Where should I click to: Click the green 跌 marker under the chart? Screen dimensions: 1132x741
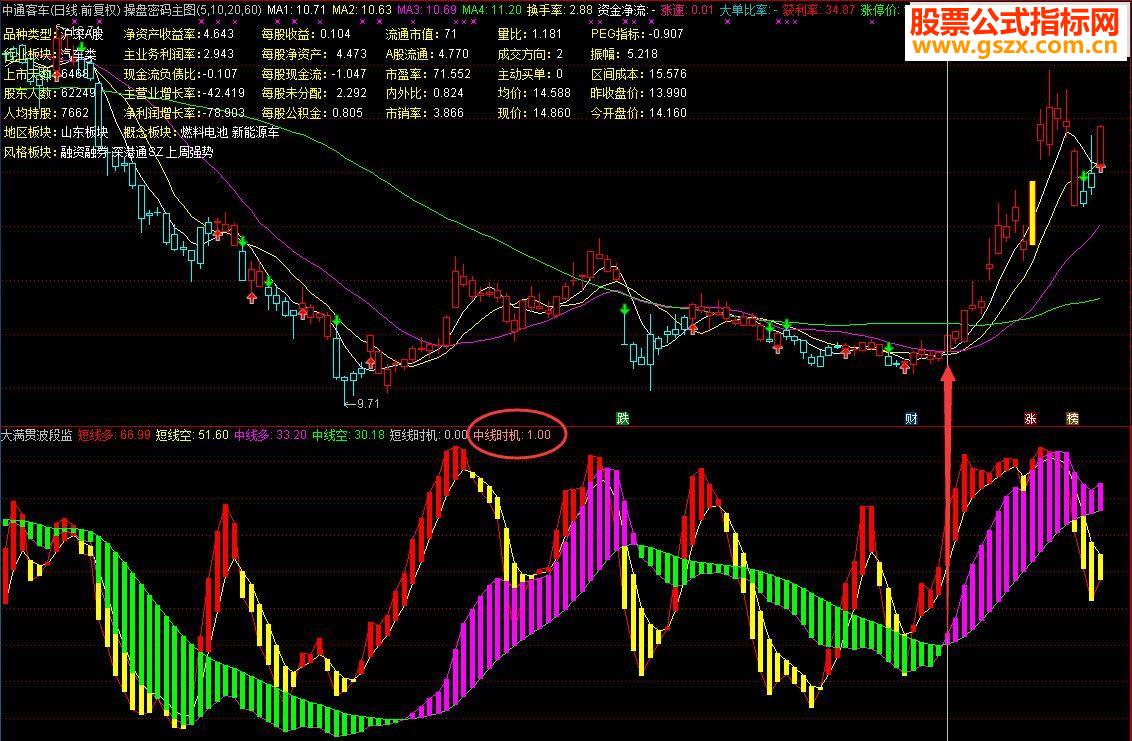622,418
